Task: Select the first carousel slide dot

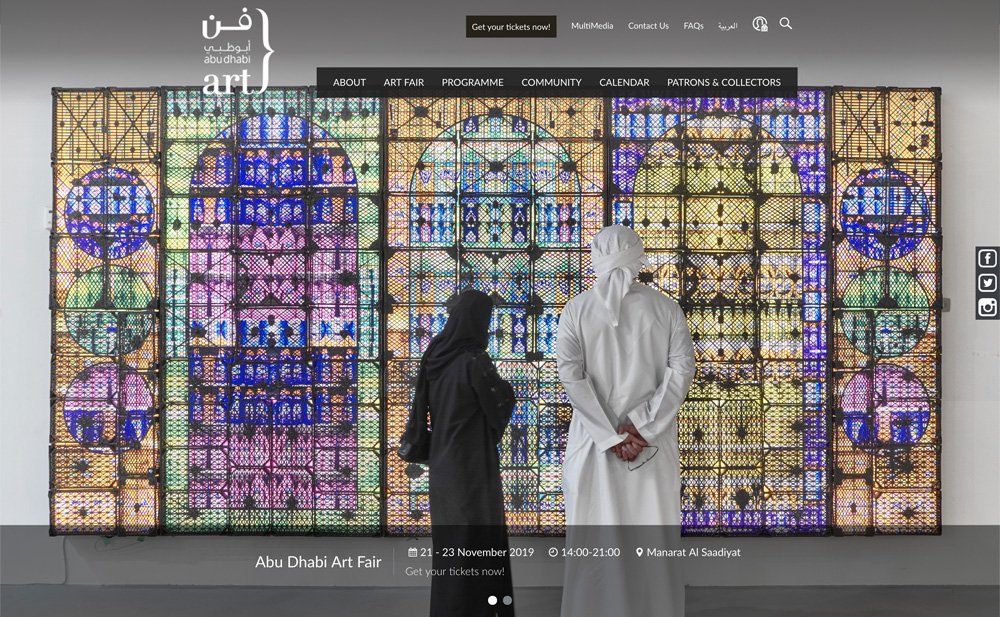Action: (x=492, y=600)
